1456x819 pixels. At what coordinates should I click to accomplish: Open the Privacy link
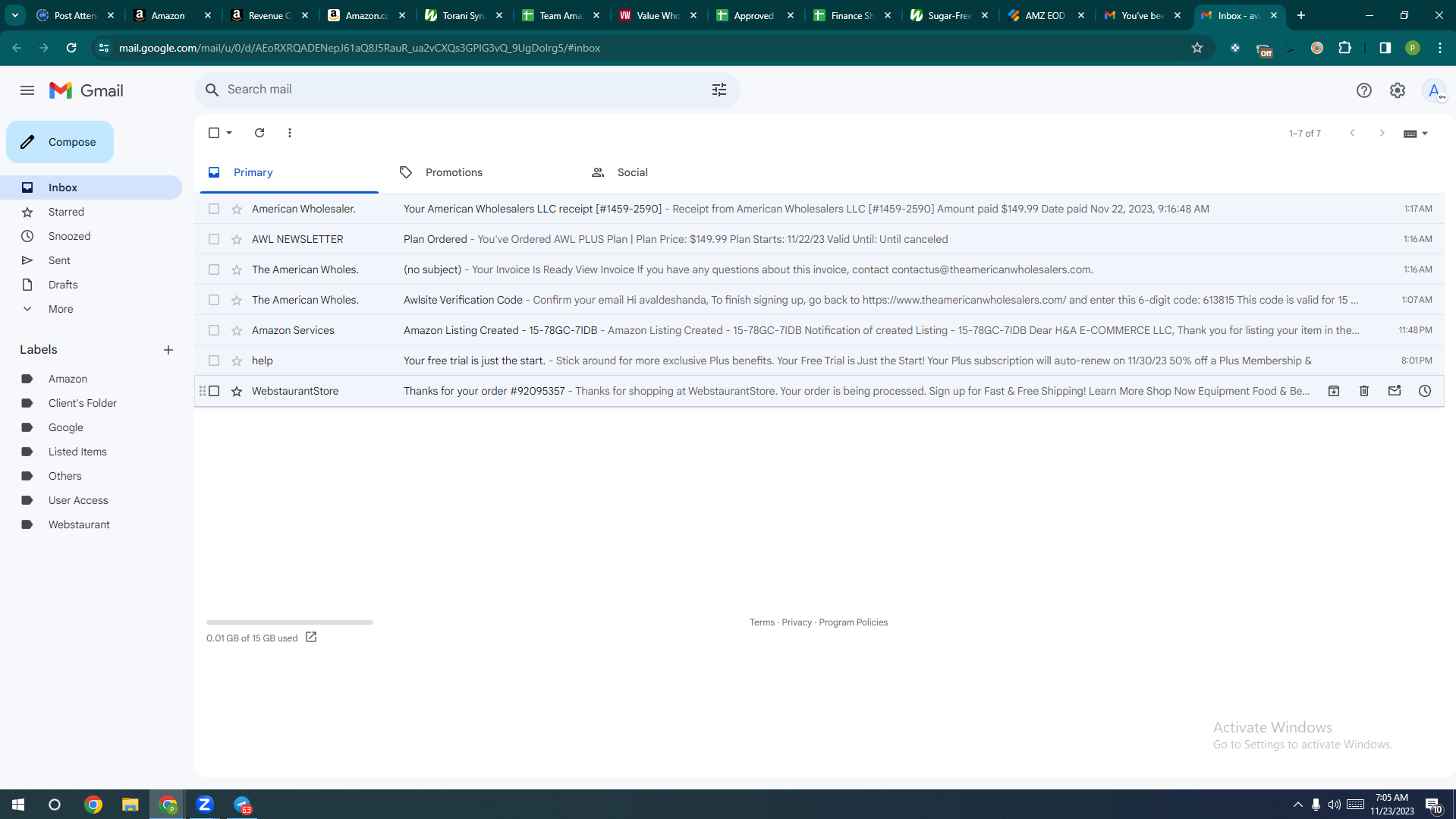797,622
